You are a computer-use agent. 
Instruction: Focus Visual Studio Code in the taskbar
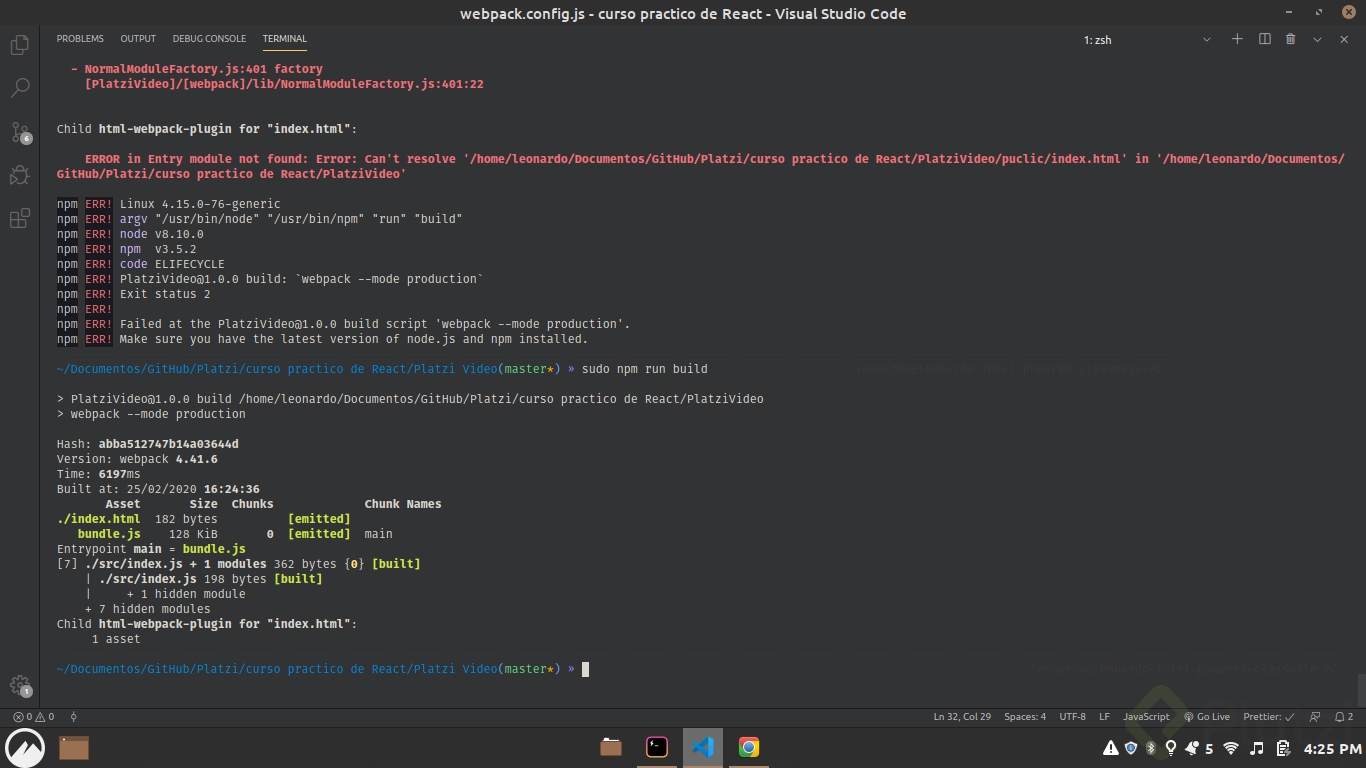click(x=703, y=747)
